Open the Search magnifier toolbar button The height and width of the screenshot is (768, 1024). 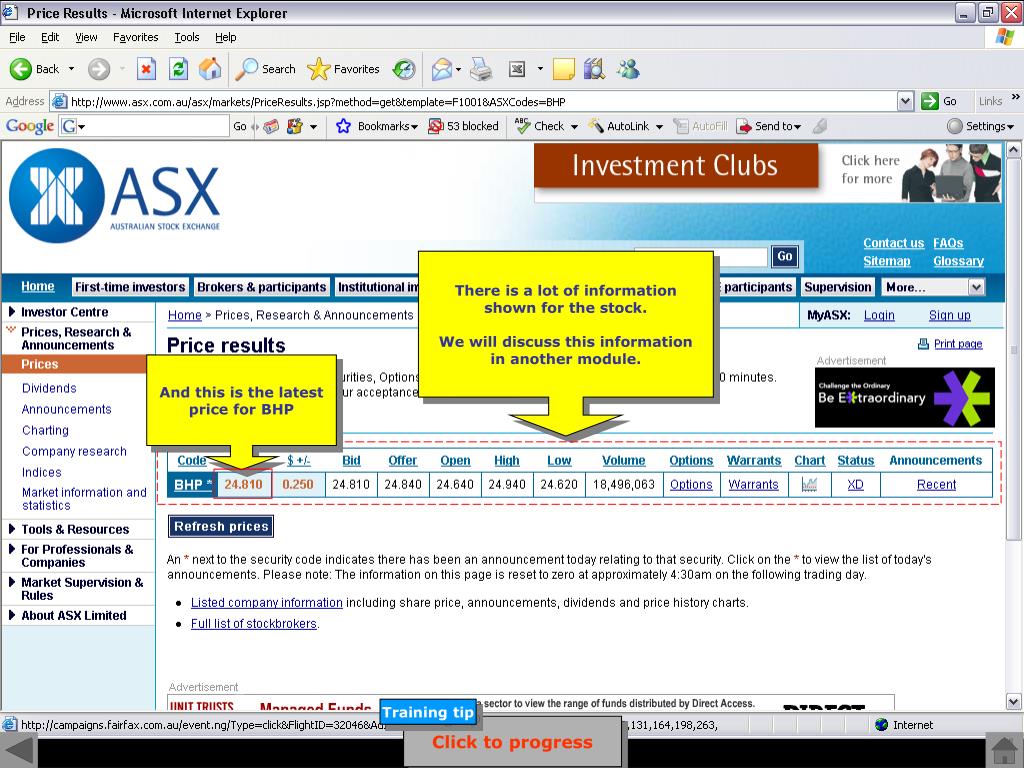[265, 69]
